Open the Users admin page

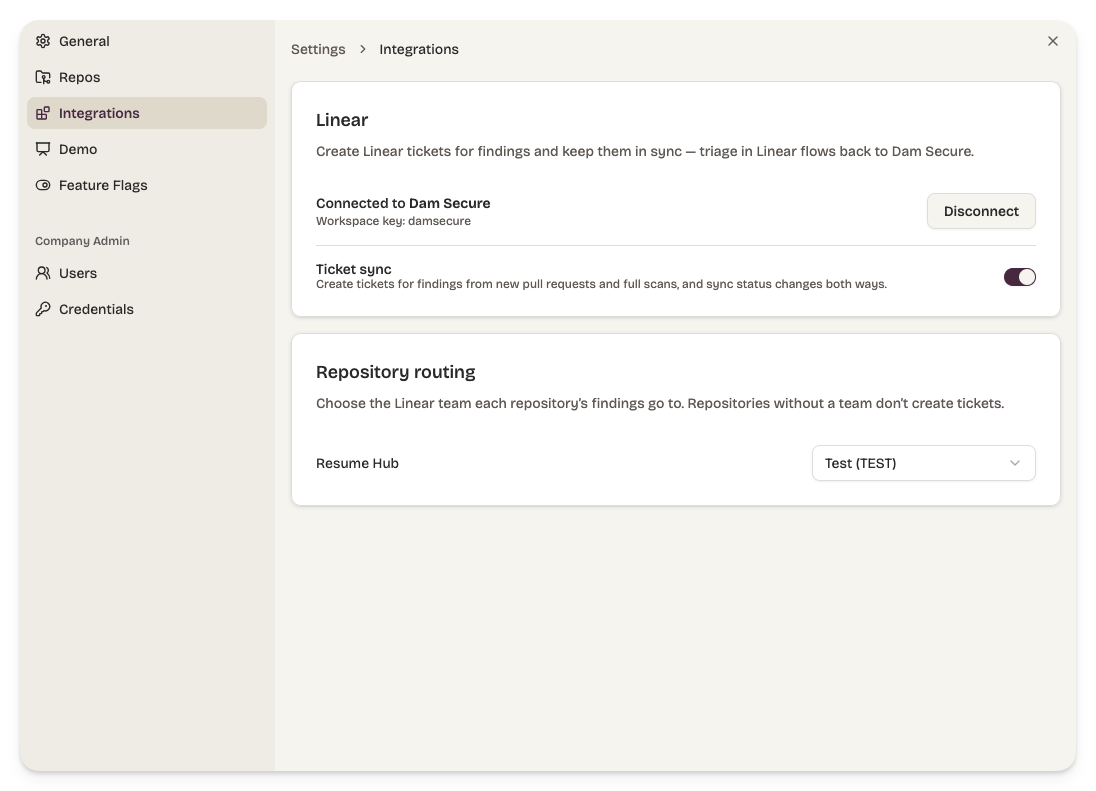pos(147,273)
